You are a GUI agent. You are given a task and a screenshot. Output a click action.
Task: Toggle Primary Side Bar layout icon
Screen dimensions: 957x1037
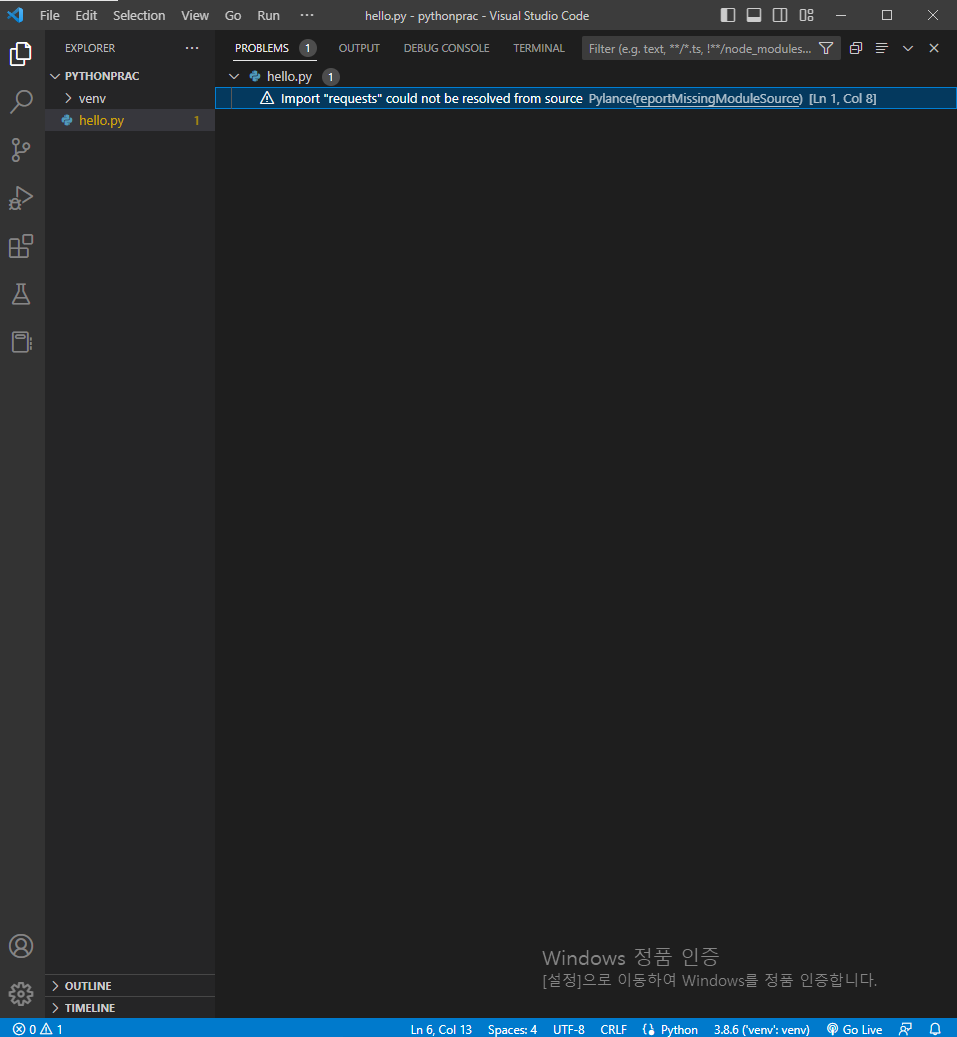pos(728,15)
